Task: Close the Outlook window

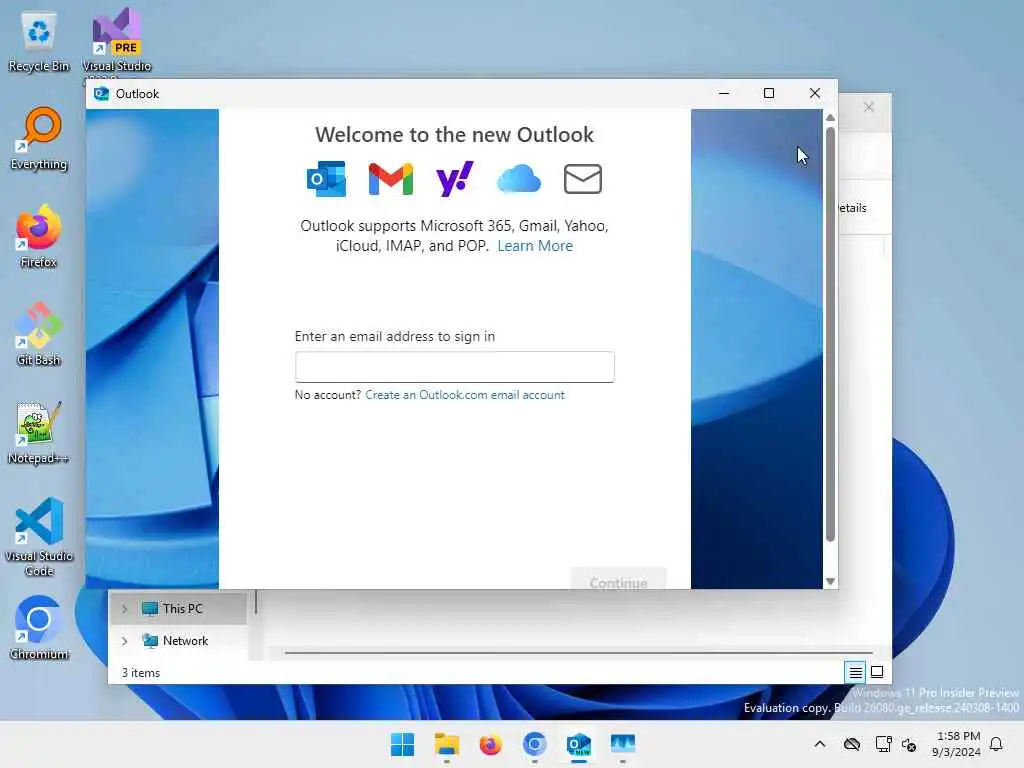Action: 814,93
